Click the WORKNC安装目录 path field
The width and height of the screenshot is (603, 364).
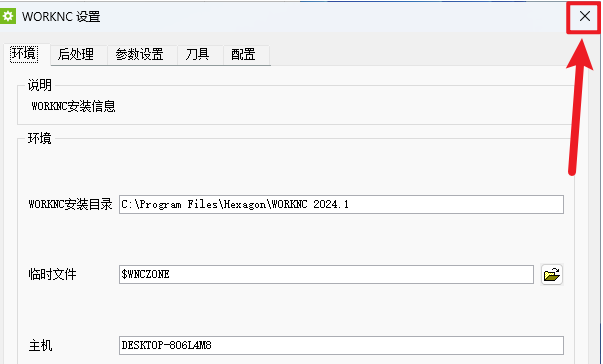[x=341, y=204]
